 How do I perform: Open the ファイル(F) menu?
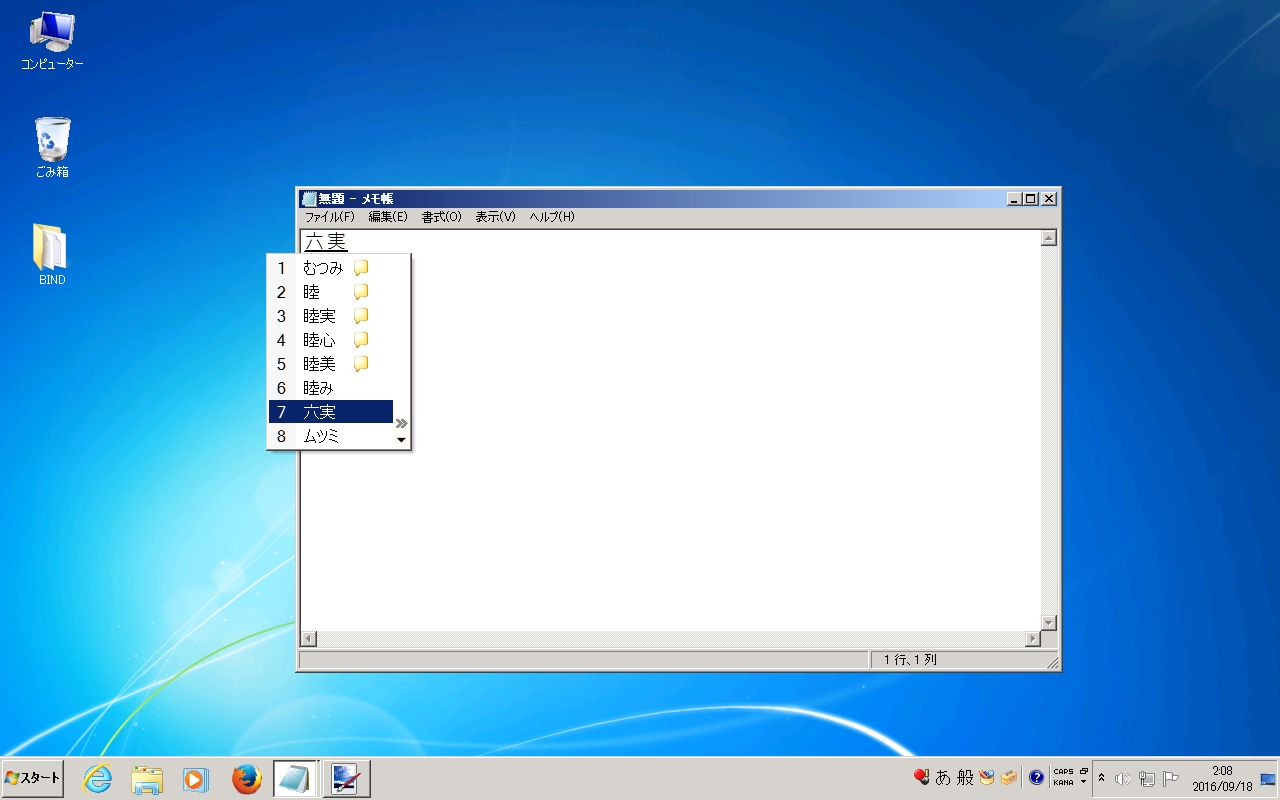(x=329, y=217)
